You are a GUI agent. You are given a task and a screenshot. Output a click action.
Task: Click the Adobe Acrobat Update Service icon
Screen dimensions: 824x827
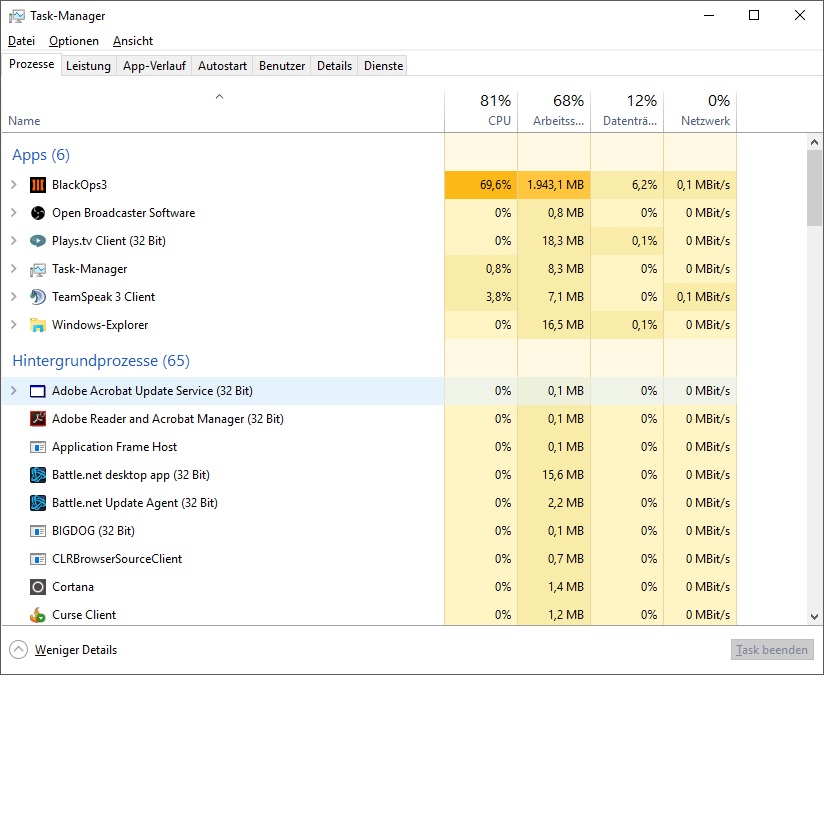click(x=37, y=391)
